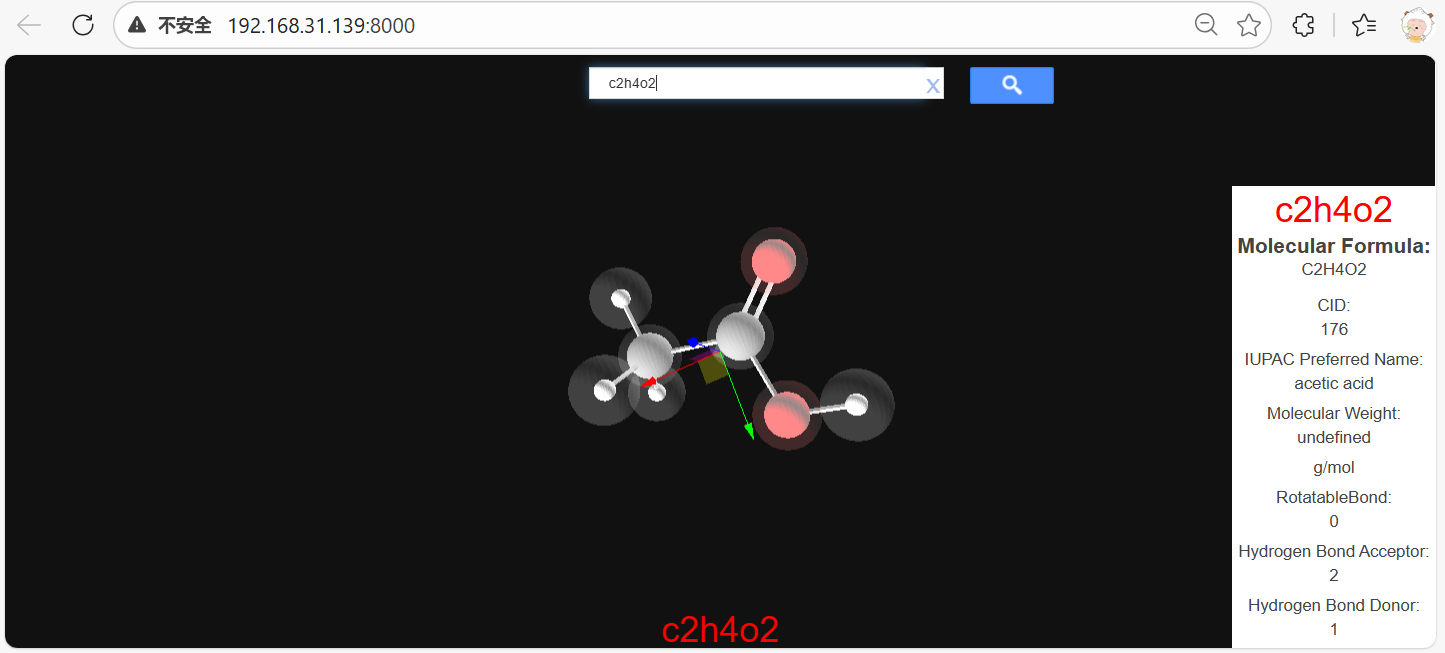Click the red c2h4o2 title in info panel
The image size is (1445, 653).
point(1333,210)
